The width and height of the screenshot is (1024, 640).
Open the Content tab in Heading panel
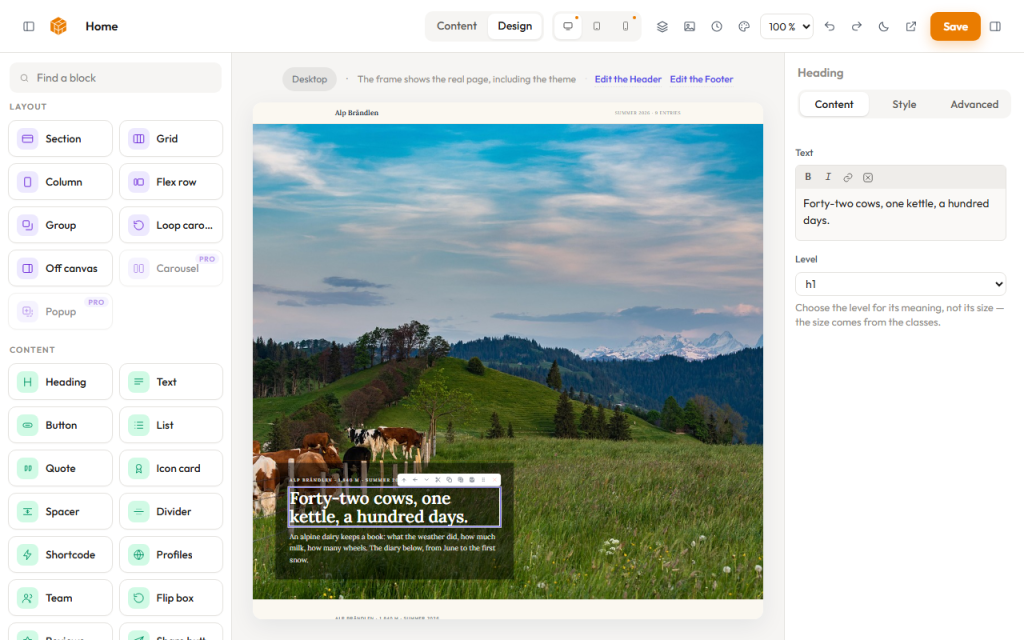tap(834, 104)
